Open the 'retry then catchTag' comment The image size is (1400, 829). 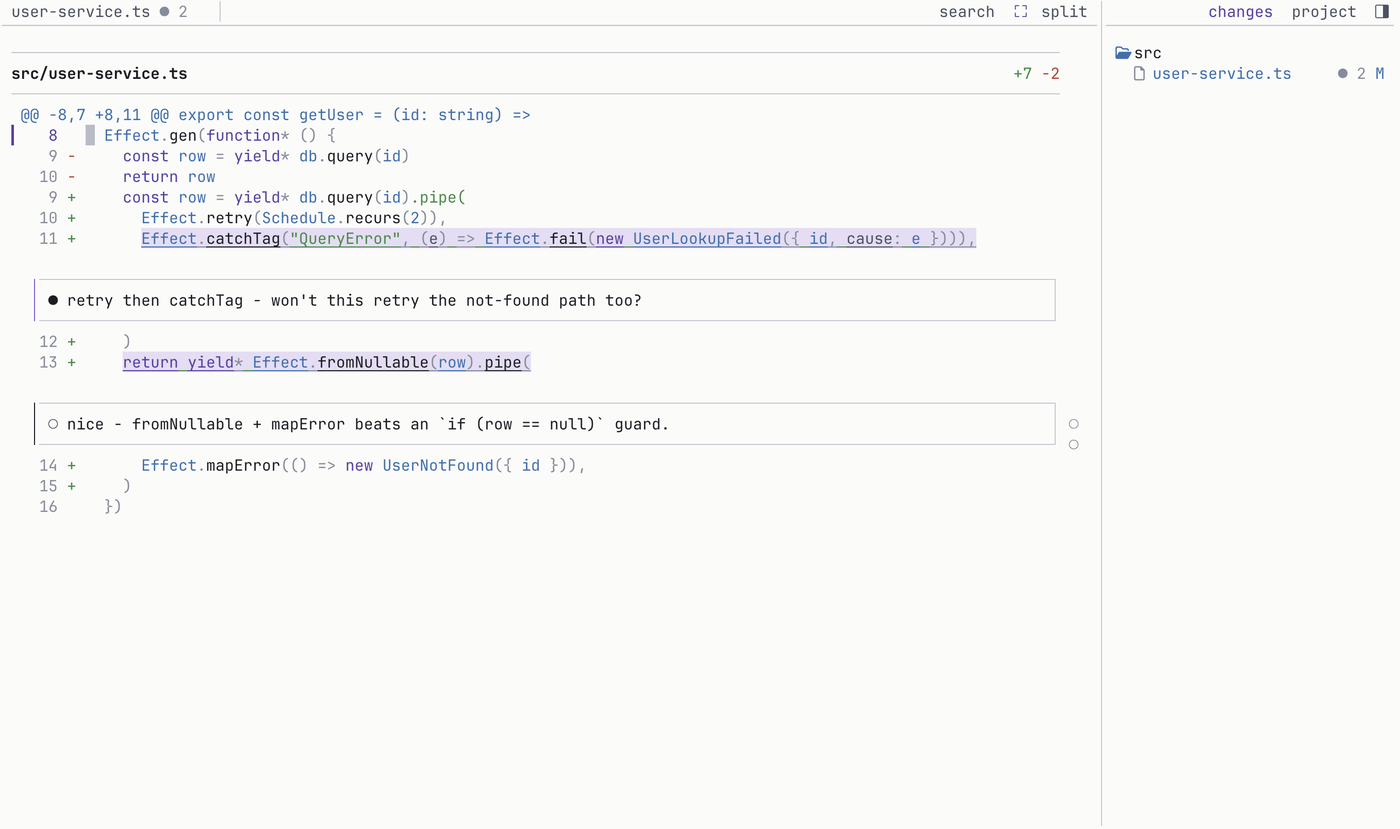point(544,300)
